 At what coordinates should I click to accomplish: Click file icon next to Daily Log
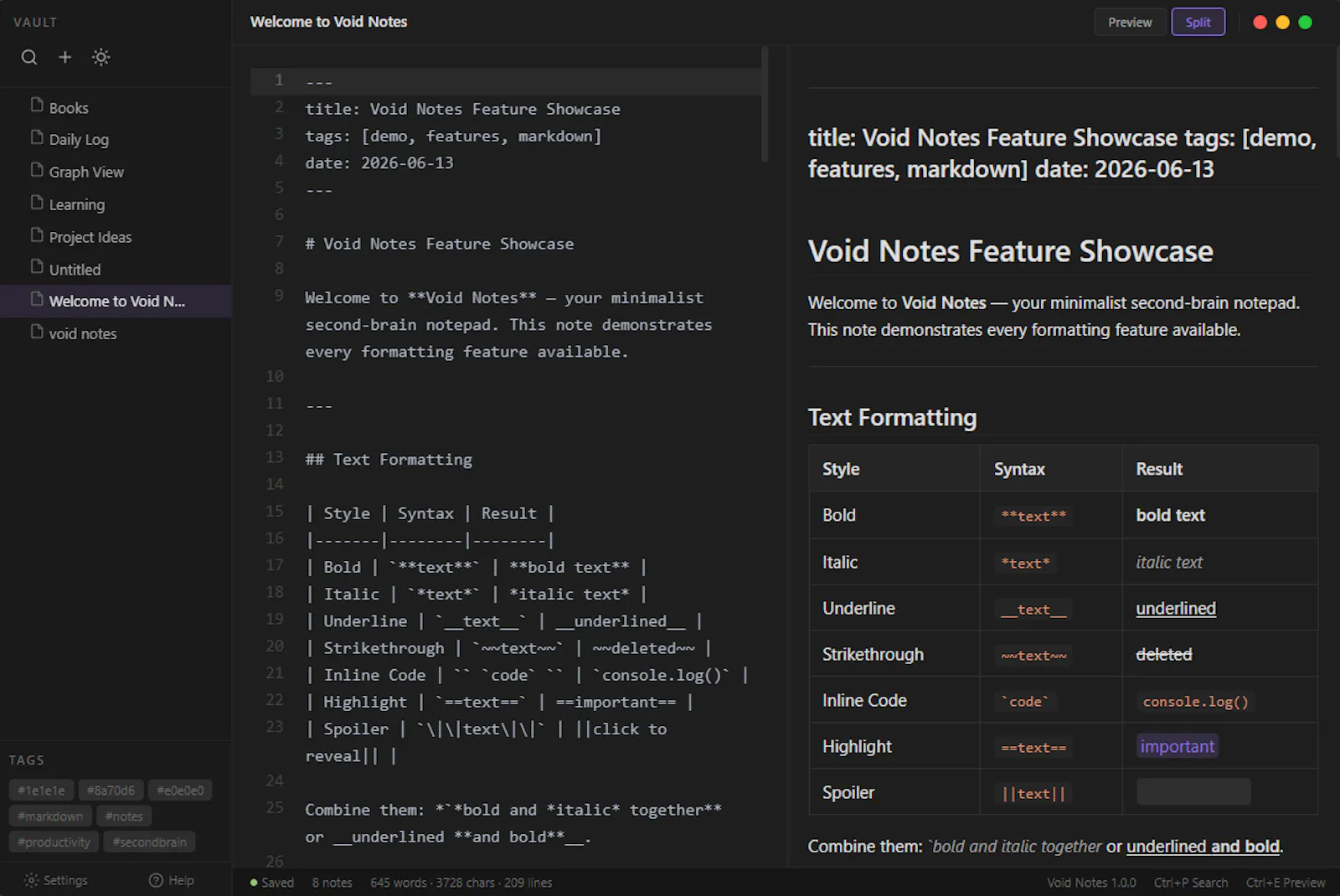pyautogui.click(x=37, y=137)
